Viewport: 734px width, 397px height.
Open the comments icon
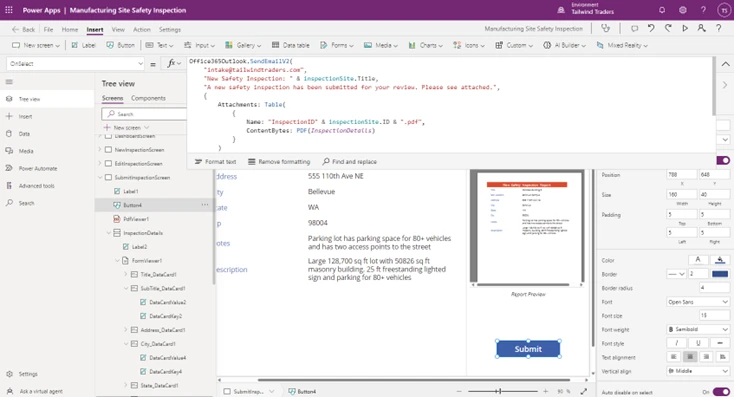point(634,29)
